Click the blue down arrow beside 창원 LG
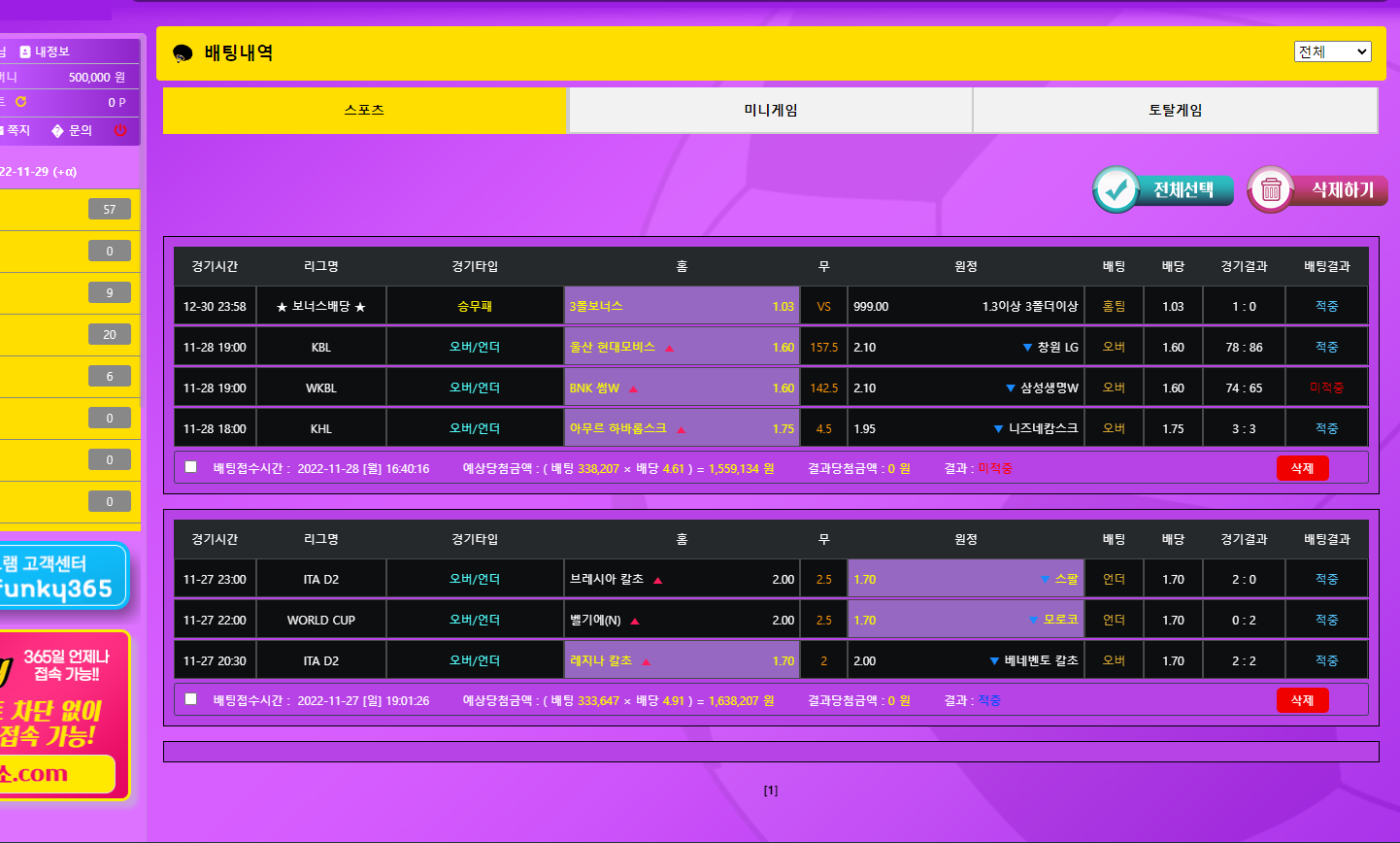This screenshot has height=843, width=1400. tap(1027, 348)
